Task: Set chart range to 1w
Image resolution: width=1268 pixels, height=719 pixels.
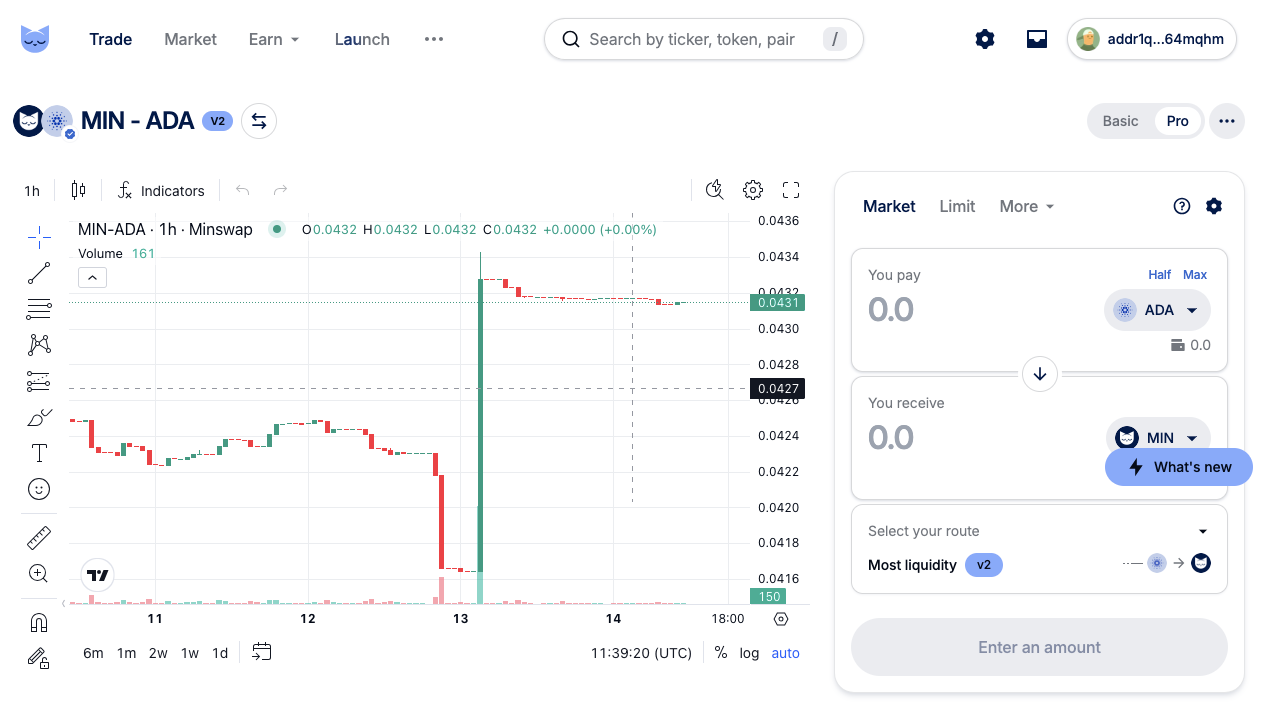Action: pos(189,653)
